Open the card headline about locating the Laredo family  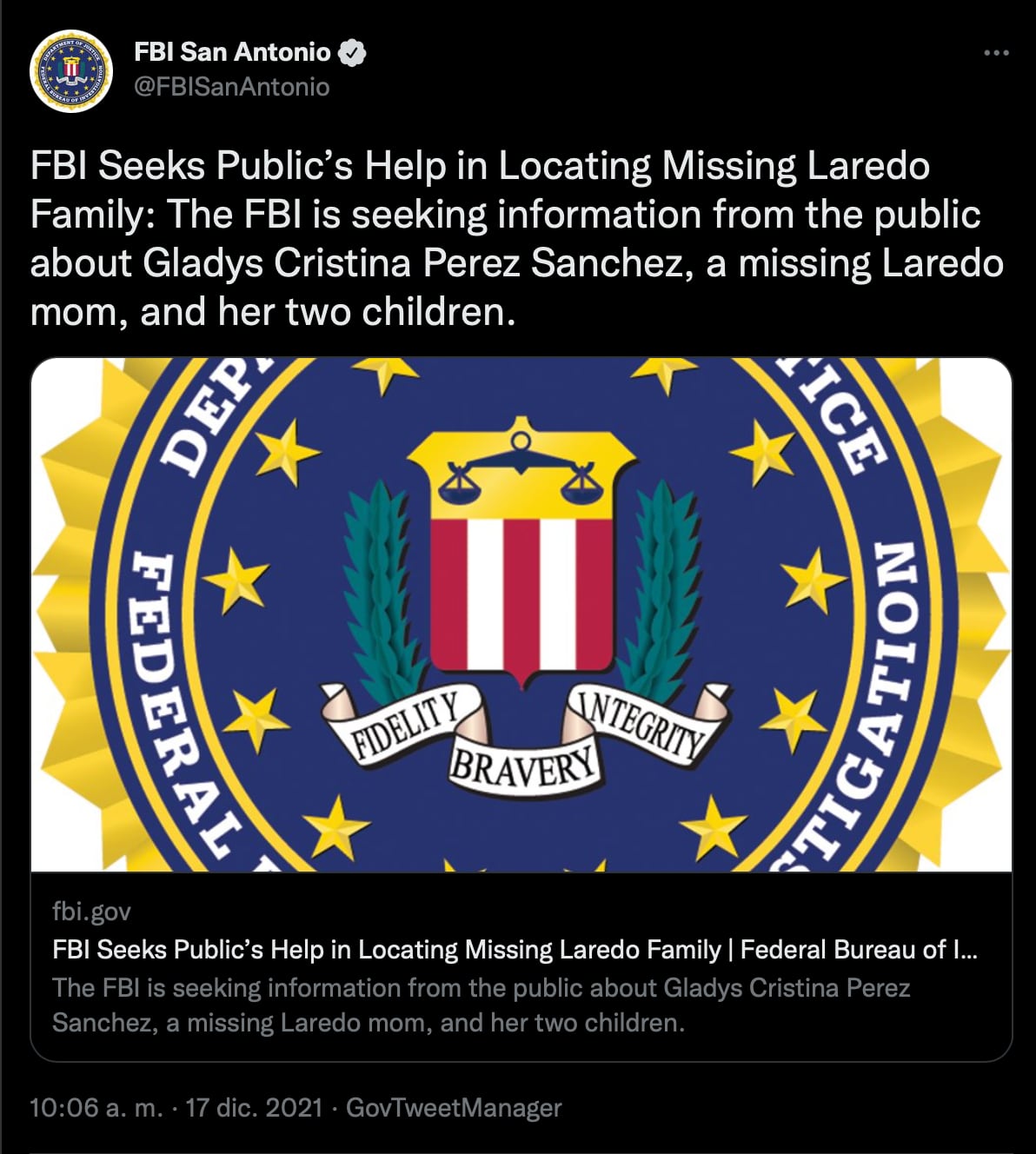[x=515, y=949]
